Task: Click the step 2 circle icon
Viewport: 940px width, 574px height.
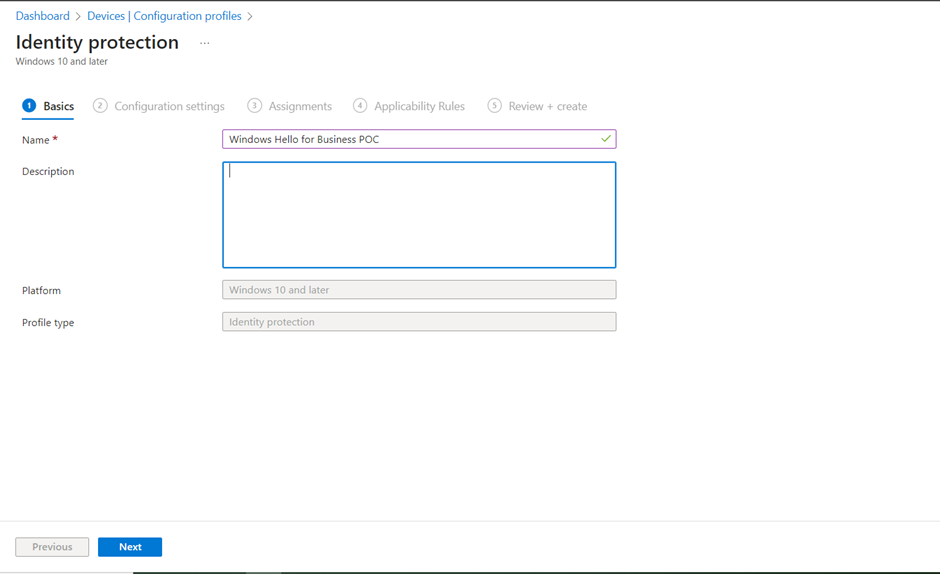Action: (100, 106)
